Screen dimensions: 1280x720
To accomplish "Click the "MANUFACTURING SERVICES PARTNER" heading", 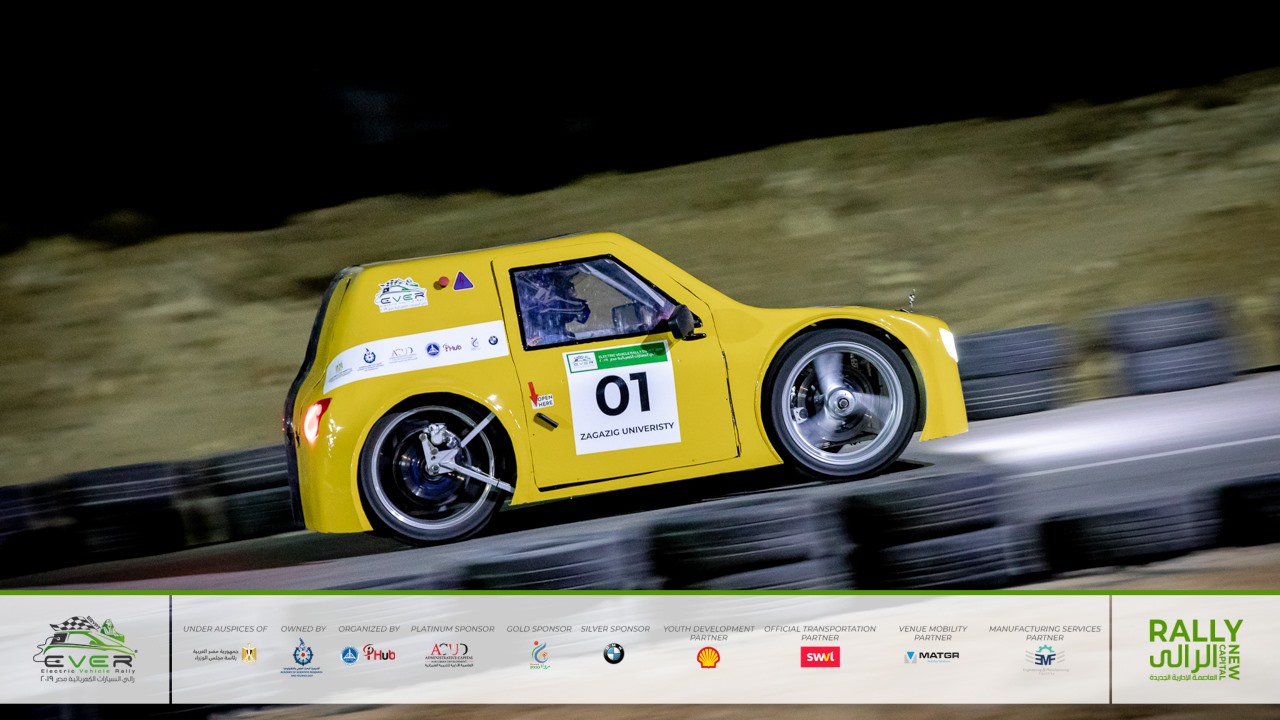I will (1045, 633).
